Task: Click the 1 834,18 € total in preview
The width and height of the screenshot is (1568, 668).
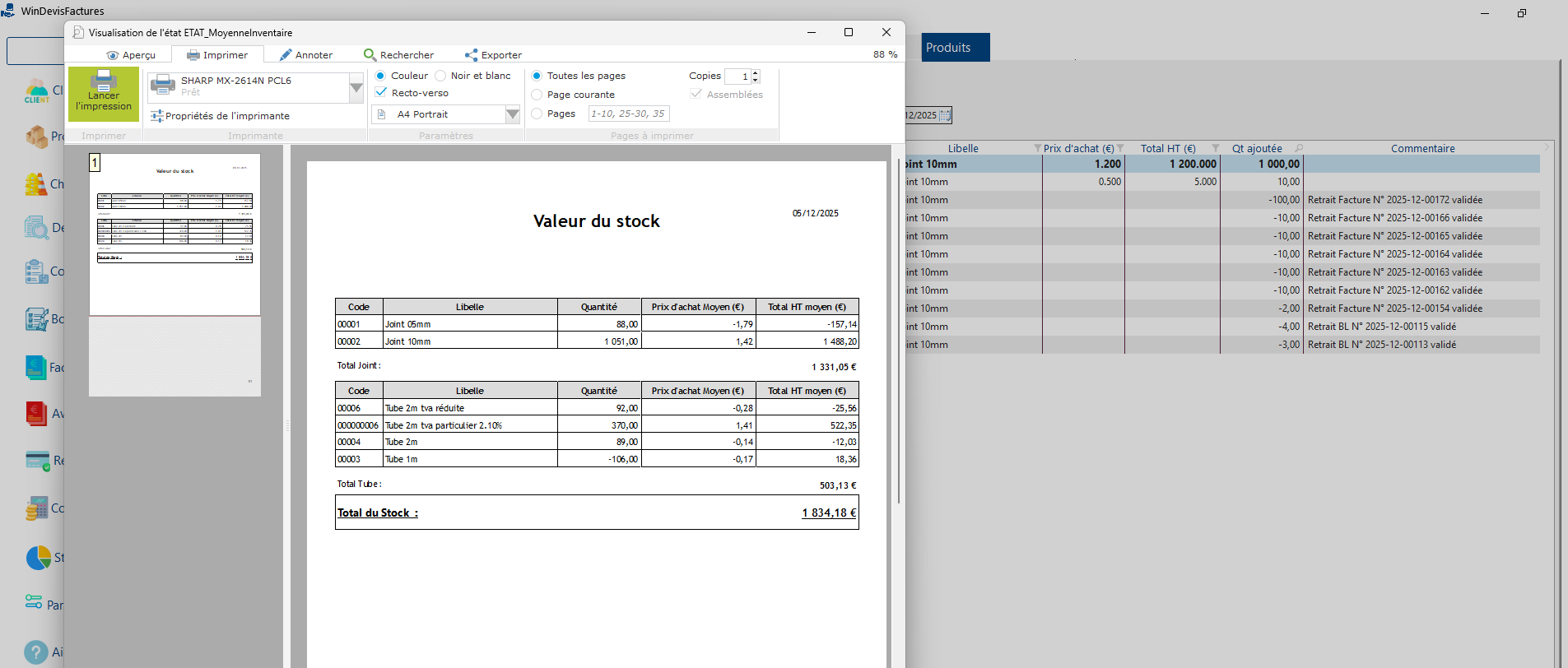Action: [x=829, y=513]
